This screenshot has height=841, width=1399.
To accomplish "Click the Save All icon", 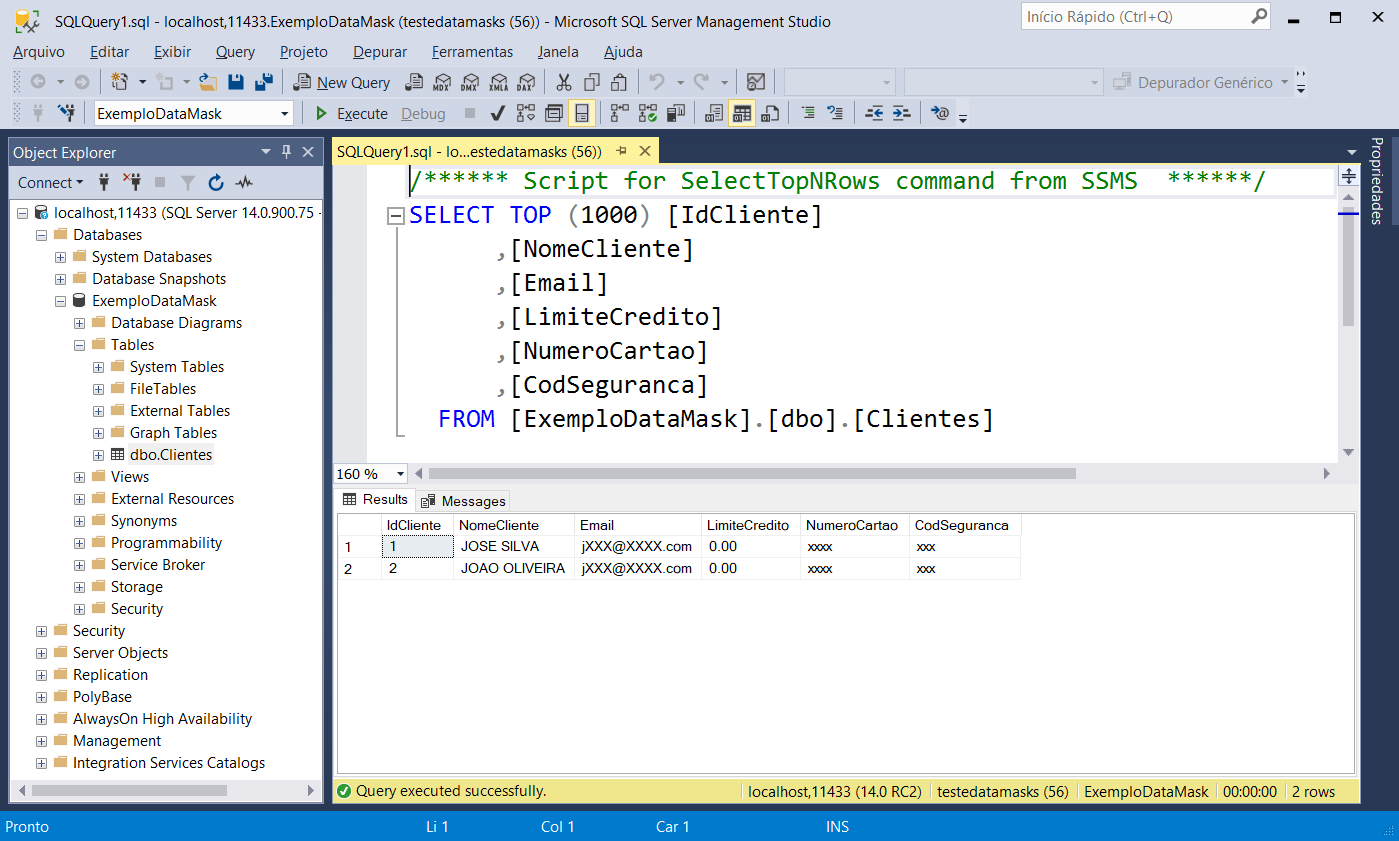I will tap(264, 82).
